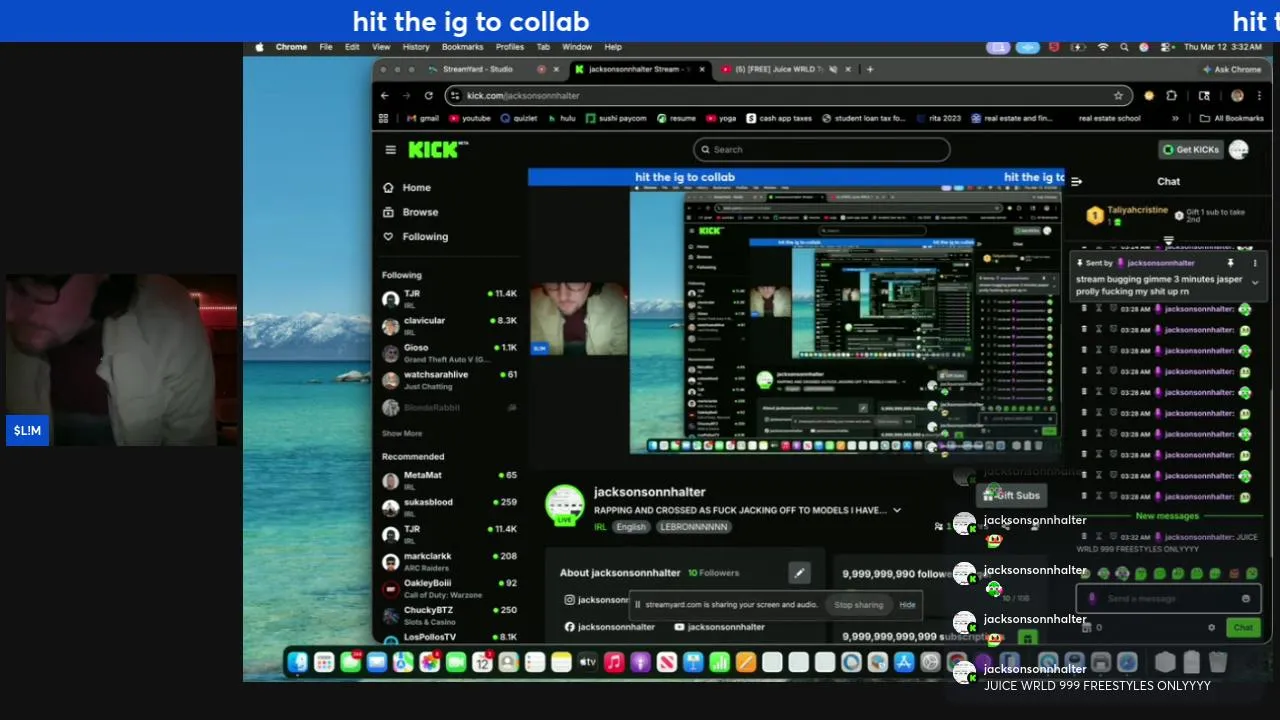Open MetaMat in Recommended list
1280x720 pixels.
[x=450, y=480]
